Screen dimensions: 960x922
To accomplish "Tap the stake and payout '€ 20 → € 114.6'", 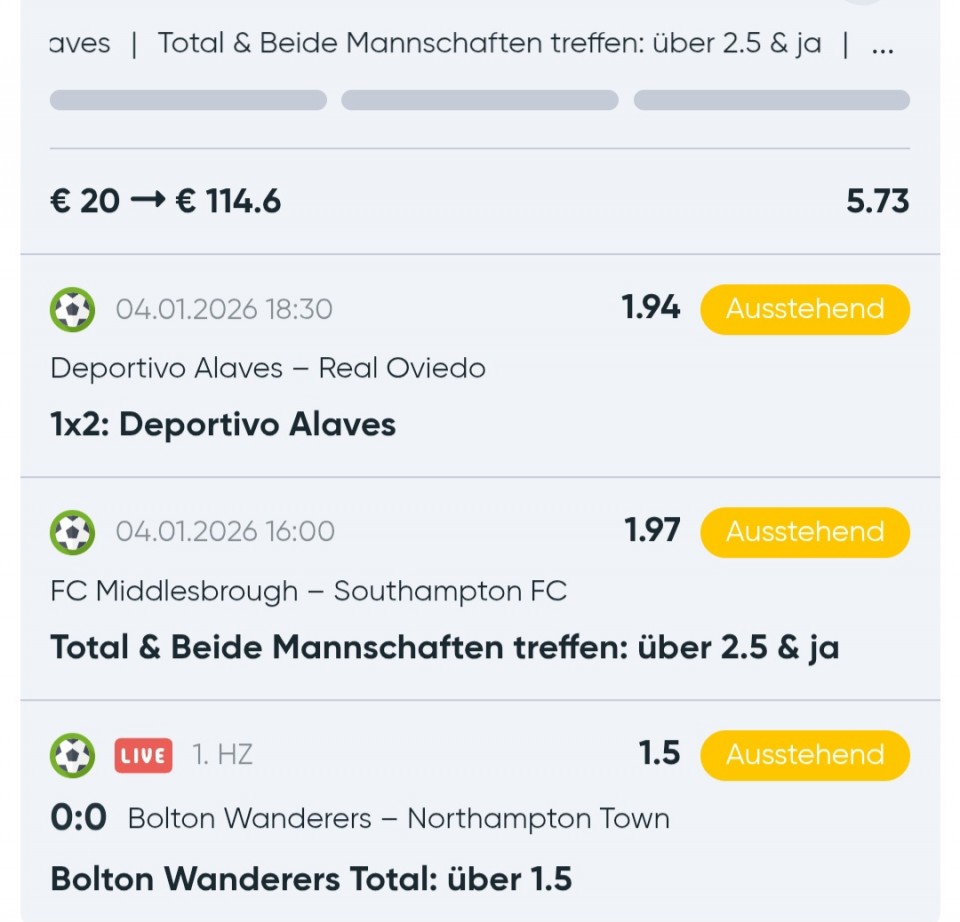I will pos(166,201).
